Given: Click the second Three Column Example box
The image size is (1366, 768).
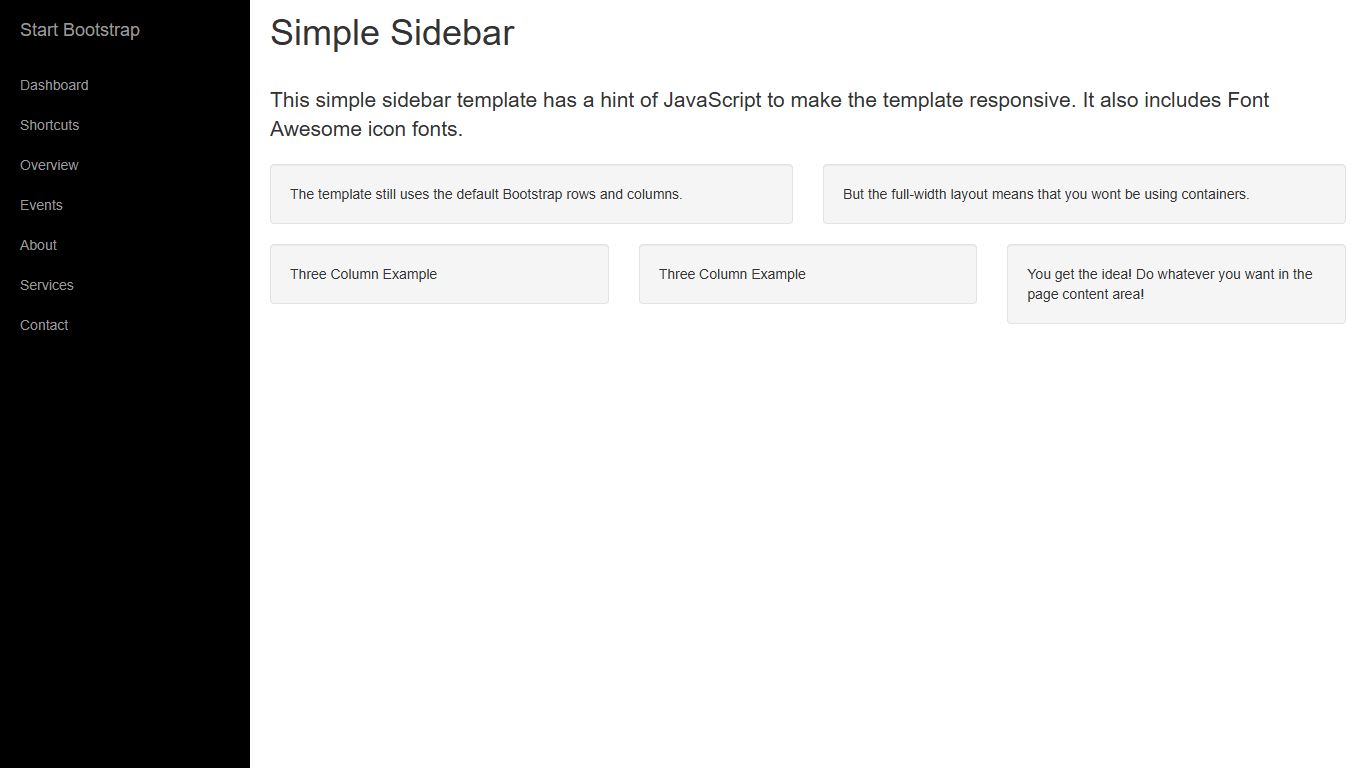Looking at the screenshot, I should [x=807, y=274].
